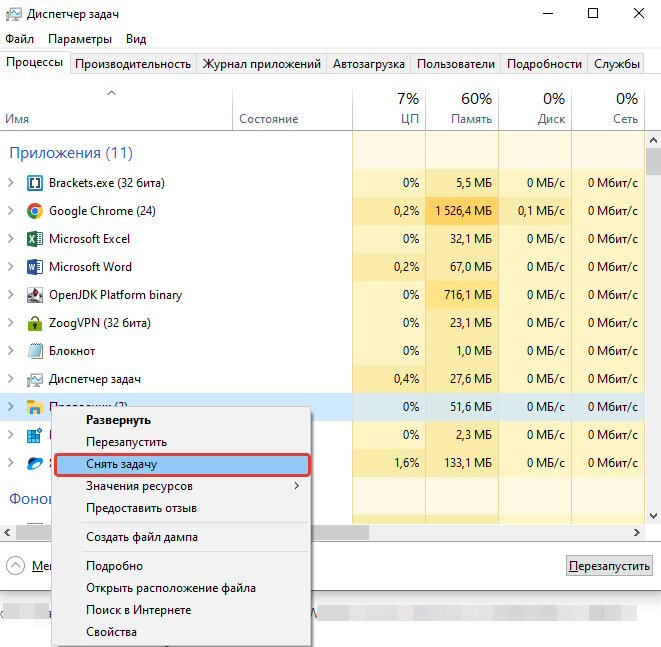Screen dimensions: 661x647
Task: Click the blue oval app icon, 133,1 МБ row
Action: [35, 463]
